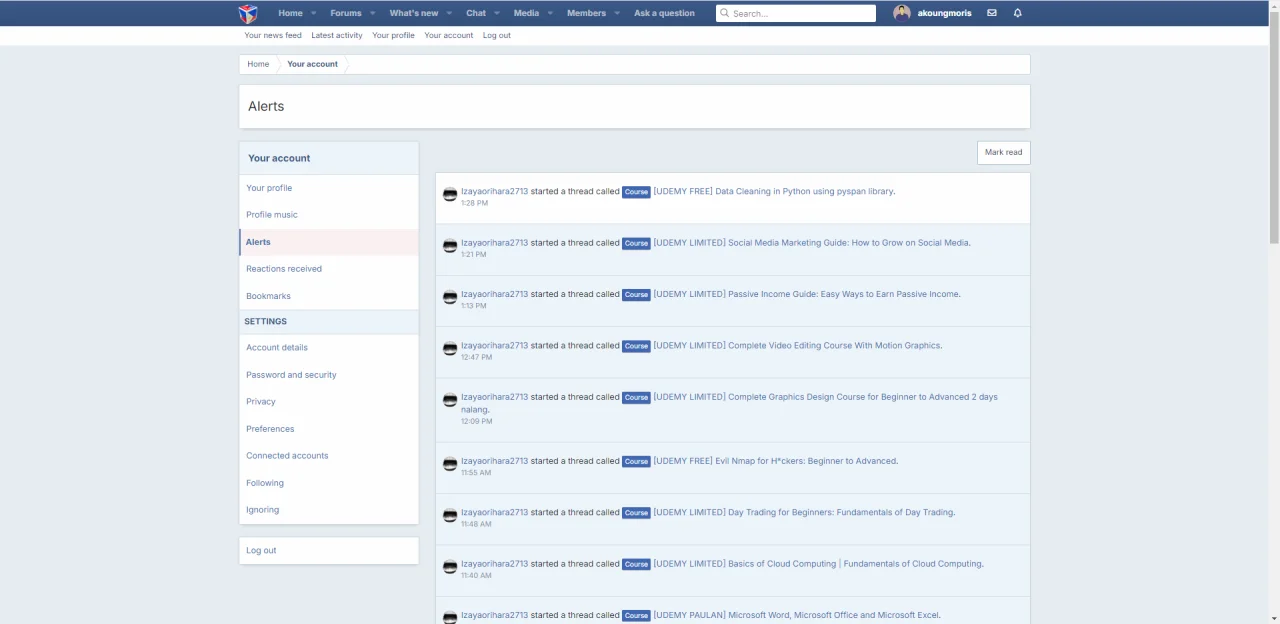Click Course tag on Day Trading thread
The image size is (1280, 624).
[636, 513]
